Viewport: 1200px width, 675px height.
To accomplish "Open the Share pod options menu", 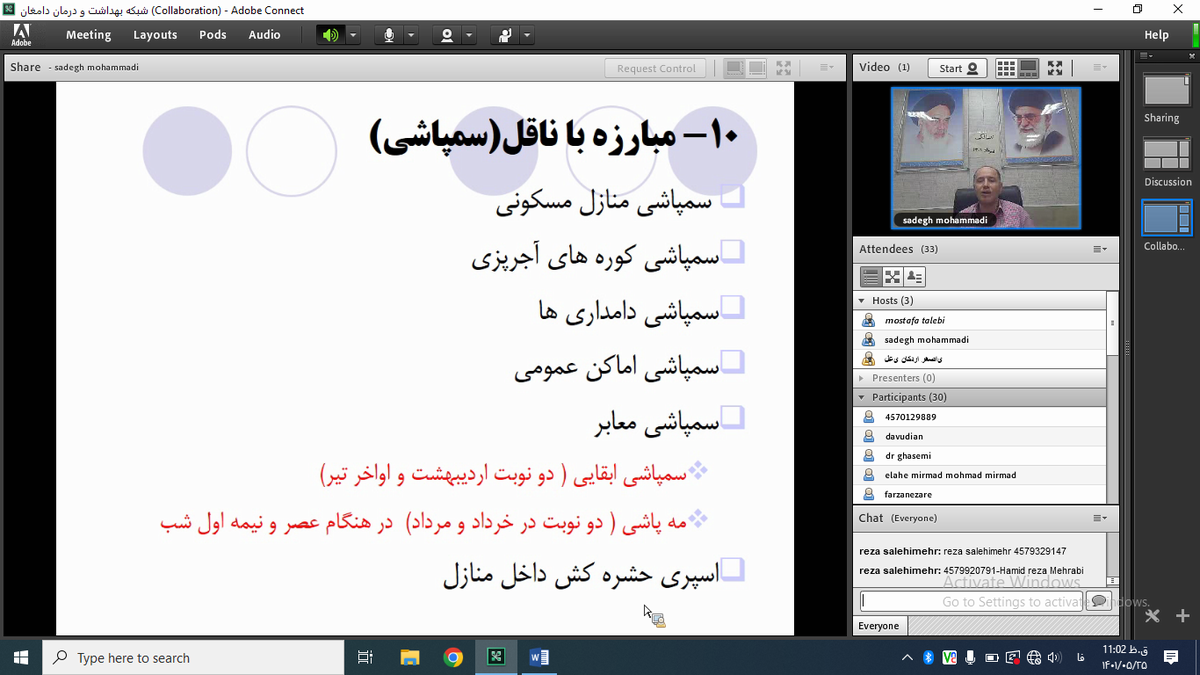I will [826, 68].
